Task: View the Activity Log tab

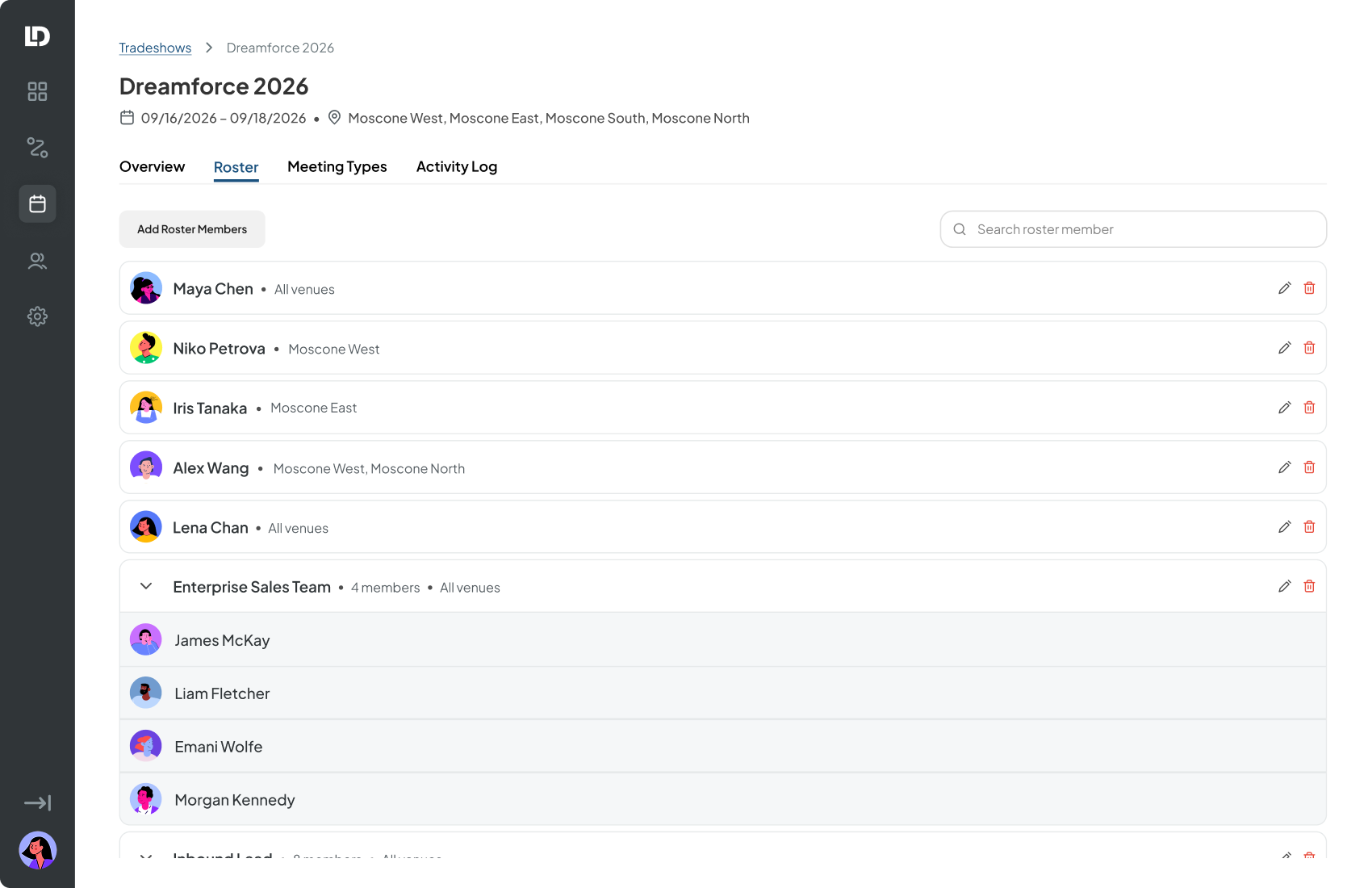Action: pos(457,167)
